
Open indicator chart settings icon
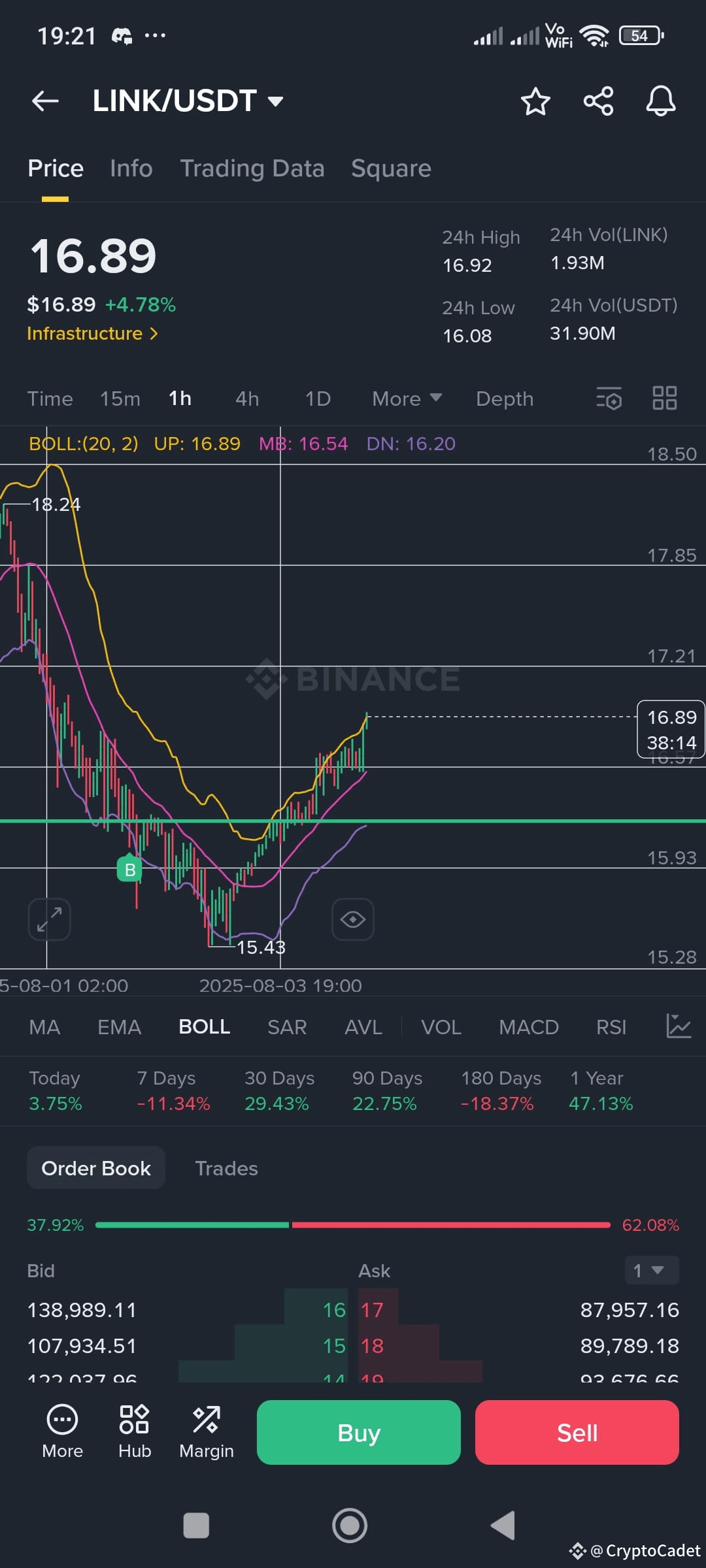(x=678, y=1026)
